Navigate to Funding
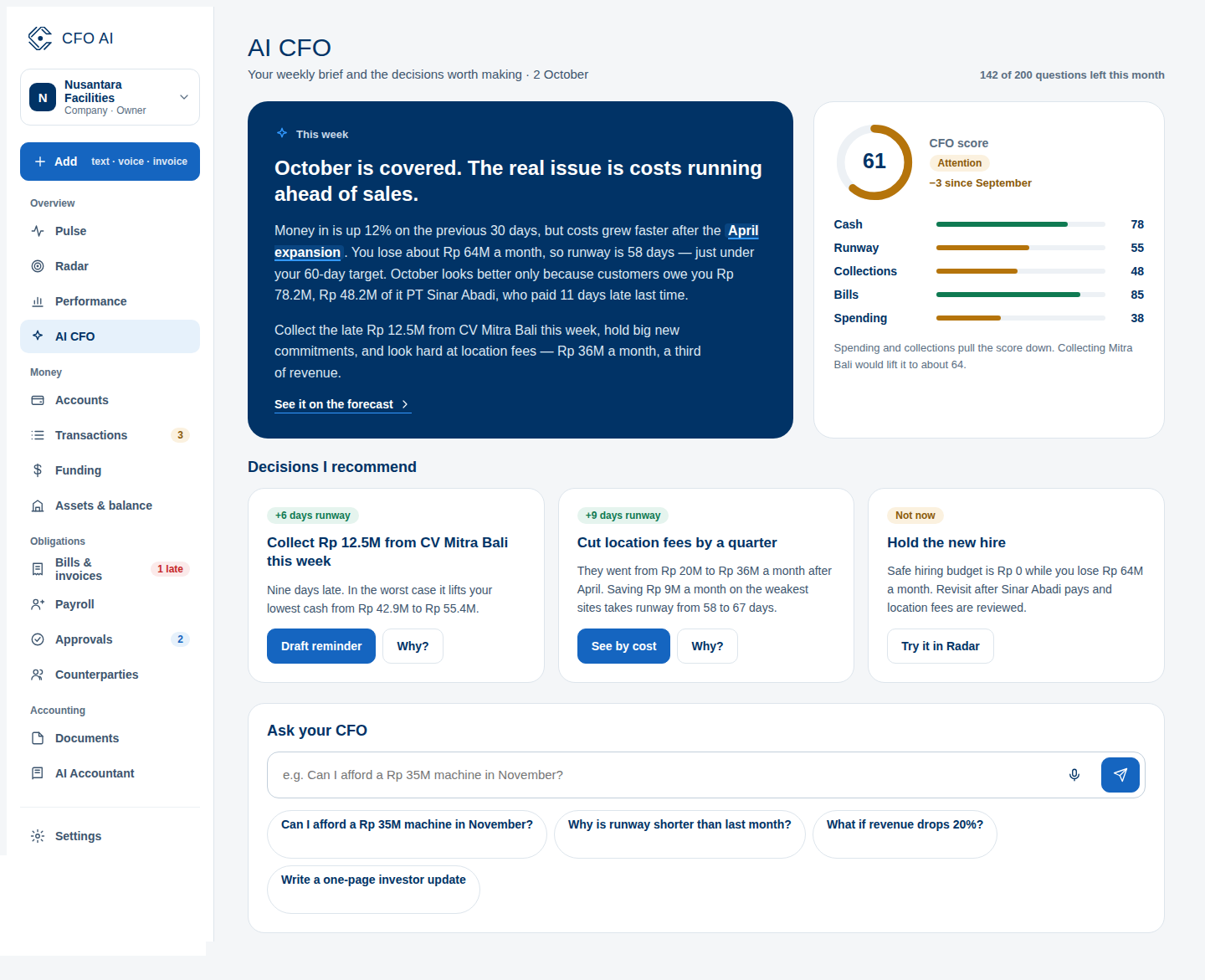 pyautogui.click(x=110, y=470)
